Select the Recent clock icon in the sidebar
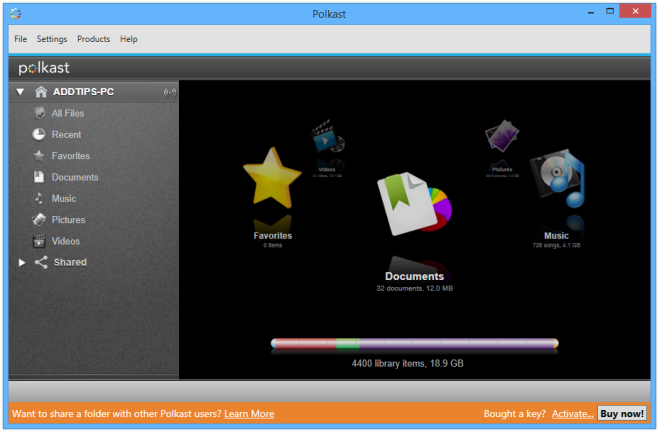Screen dimensions: 660x432 (39, 135)
